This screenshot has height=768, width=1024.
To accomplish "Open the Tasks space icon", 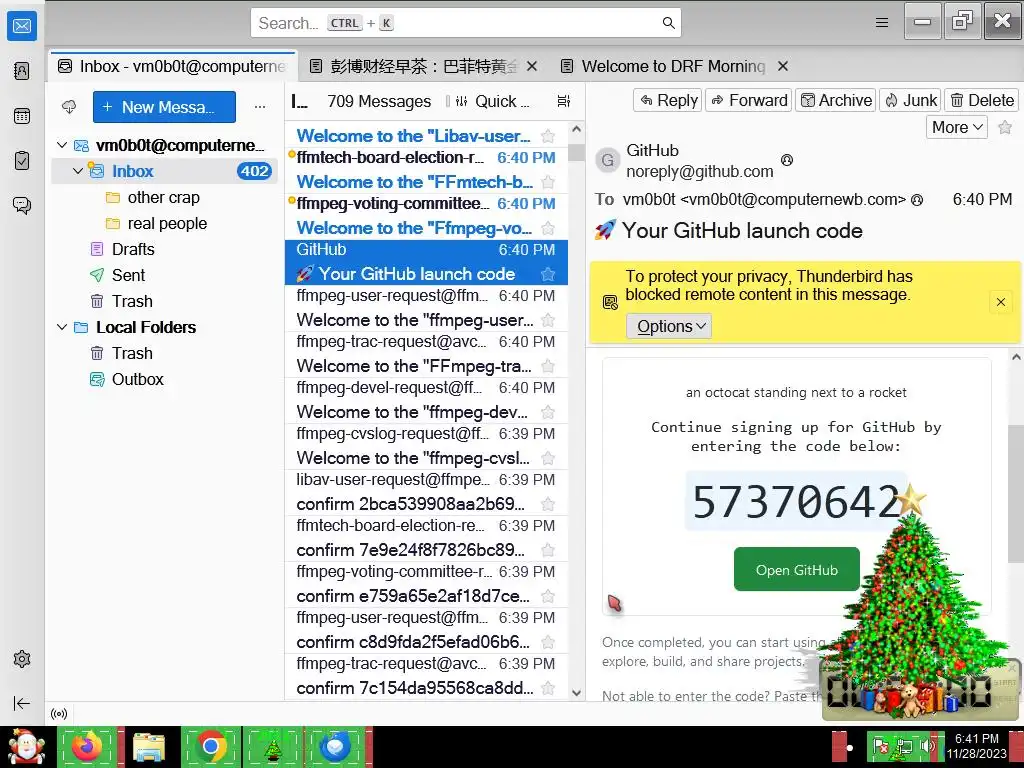I will (x=22, y=160).
